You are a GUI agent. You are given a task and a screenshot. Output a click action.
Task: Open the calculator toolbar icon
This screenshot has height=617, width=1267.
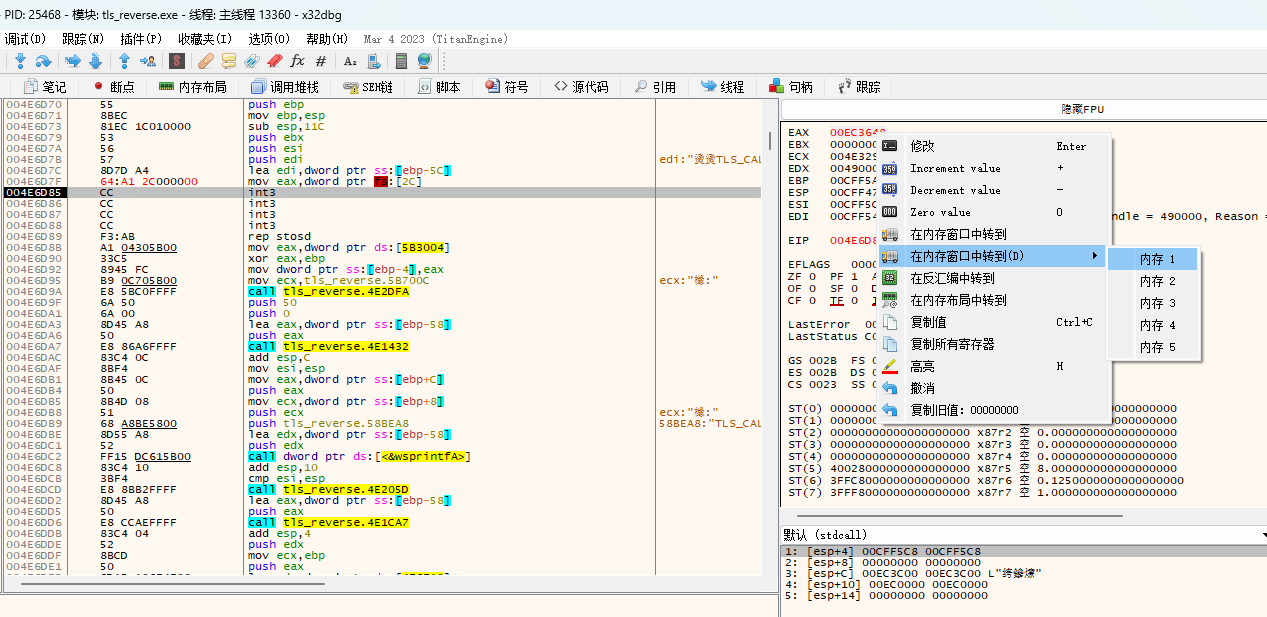tap(402, 61)
